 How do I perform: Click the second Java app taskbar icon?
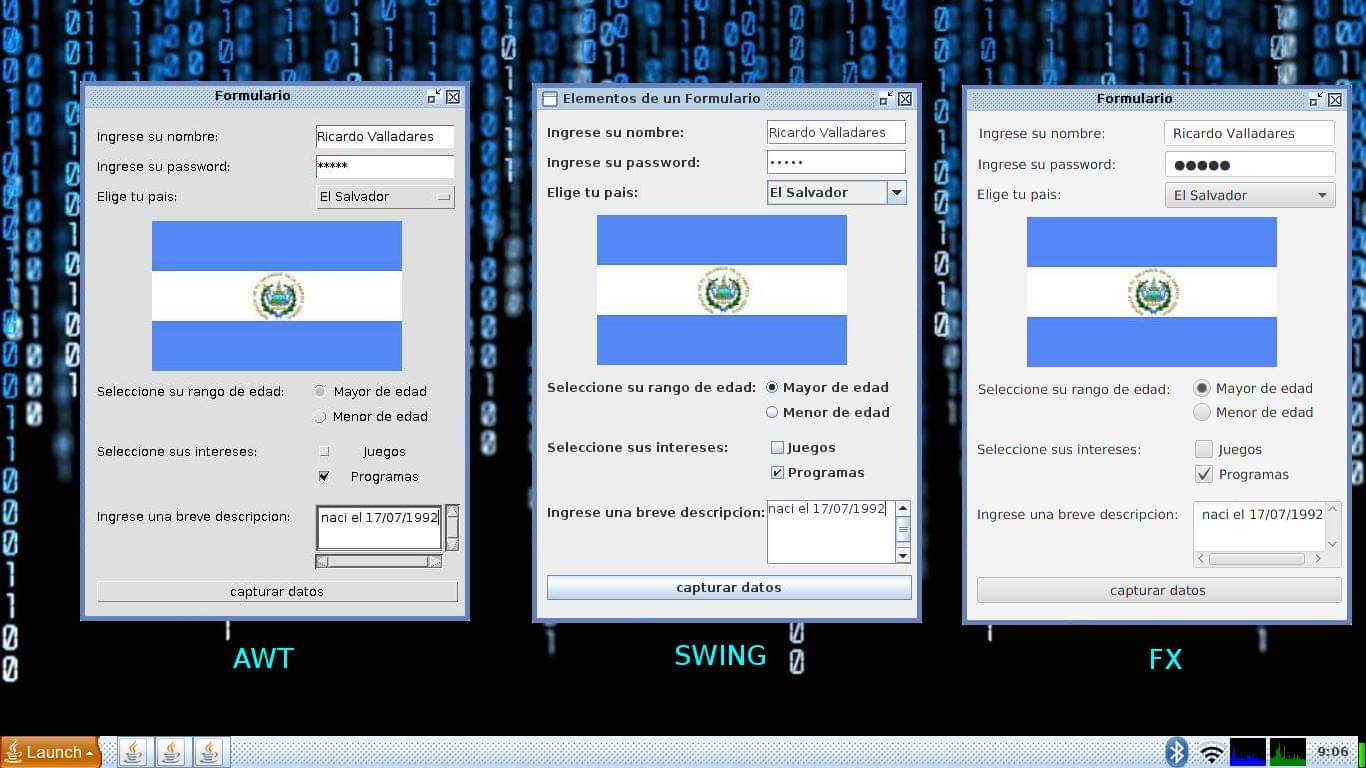[171, 752]
